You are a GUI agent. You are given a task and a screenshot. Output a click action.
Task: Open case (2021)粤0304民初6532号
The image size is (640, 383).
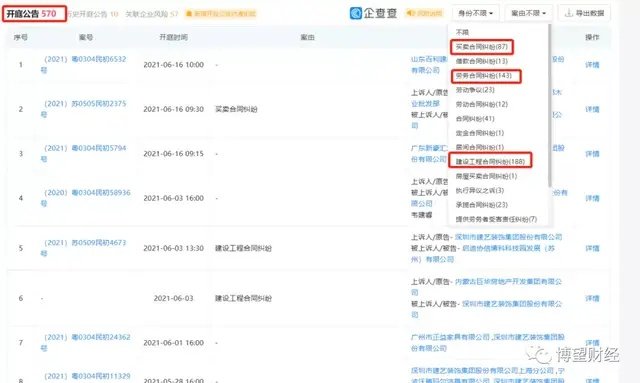pos(83,65)
